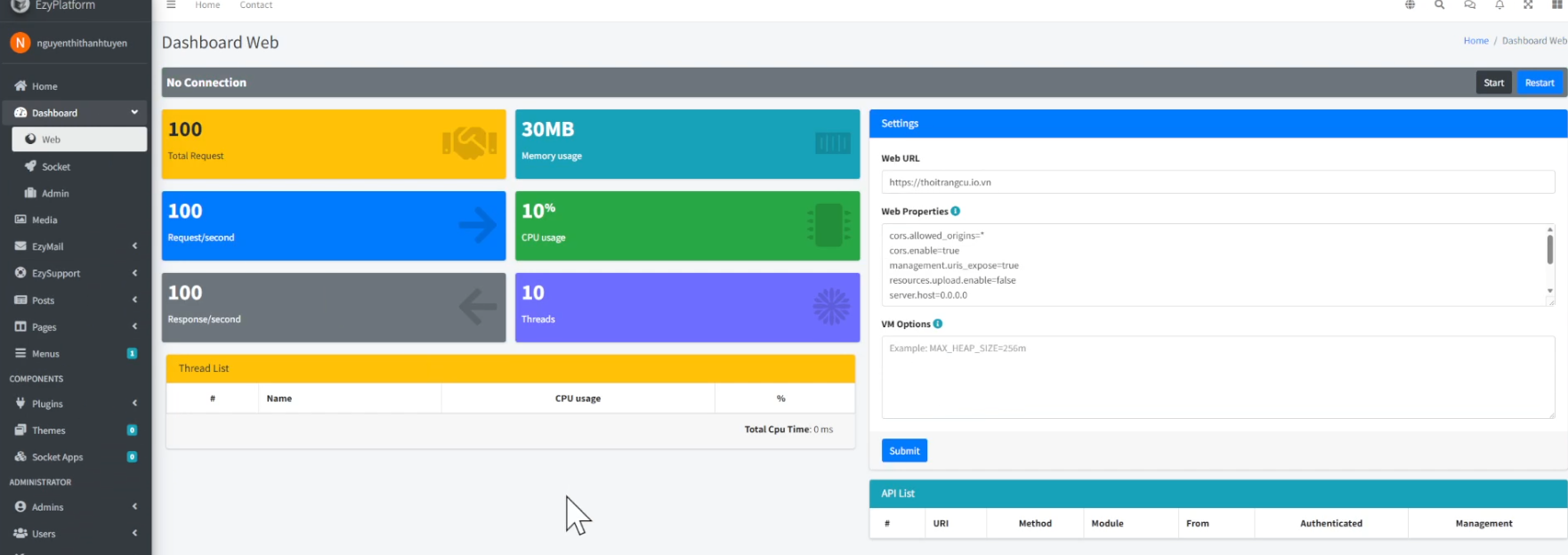Open Socket dashboard in sidebar
The image size is (1568, 555).
click(55, 167)
